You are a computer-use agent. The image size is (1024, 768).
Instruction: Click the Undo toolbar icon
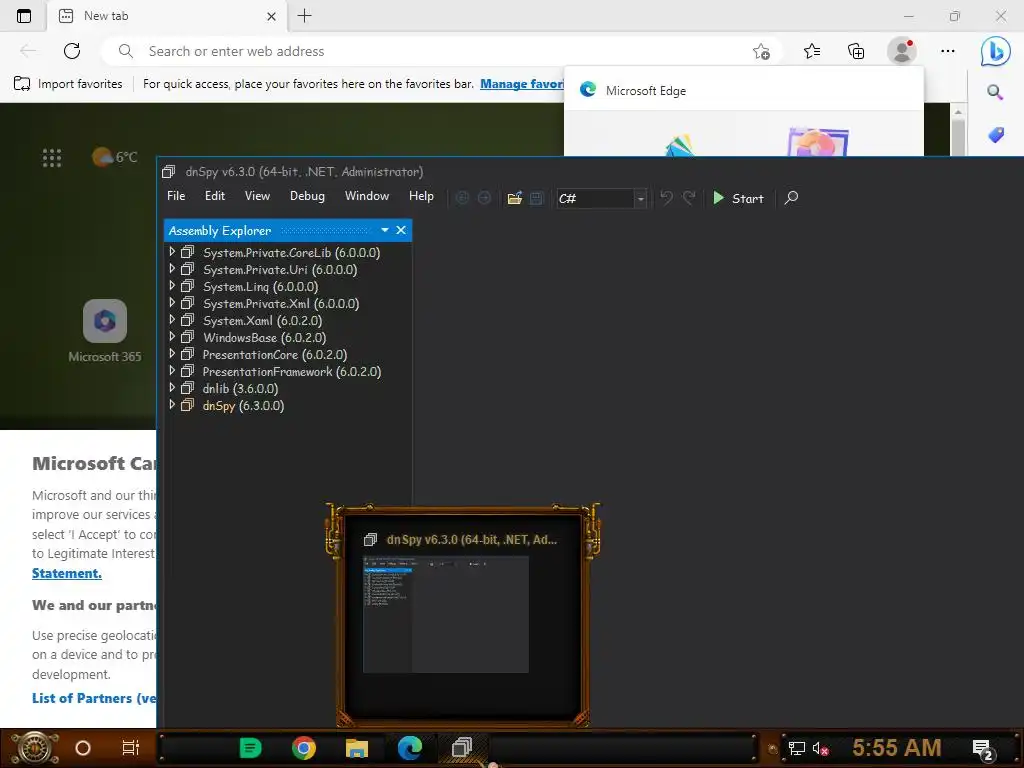(x=666, y=198)
